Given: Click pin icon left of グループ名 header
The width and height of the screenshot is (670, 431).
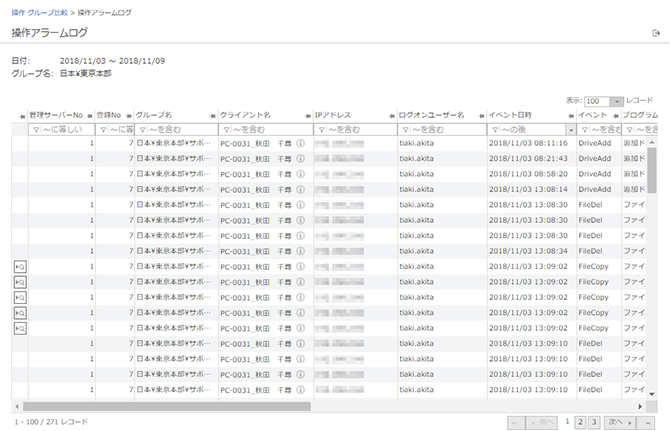Looking at the screenshot, I should coord(129,115).
